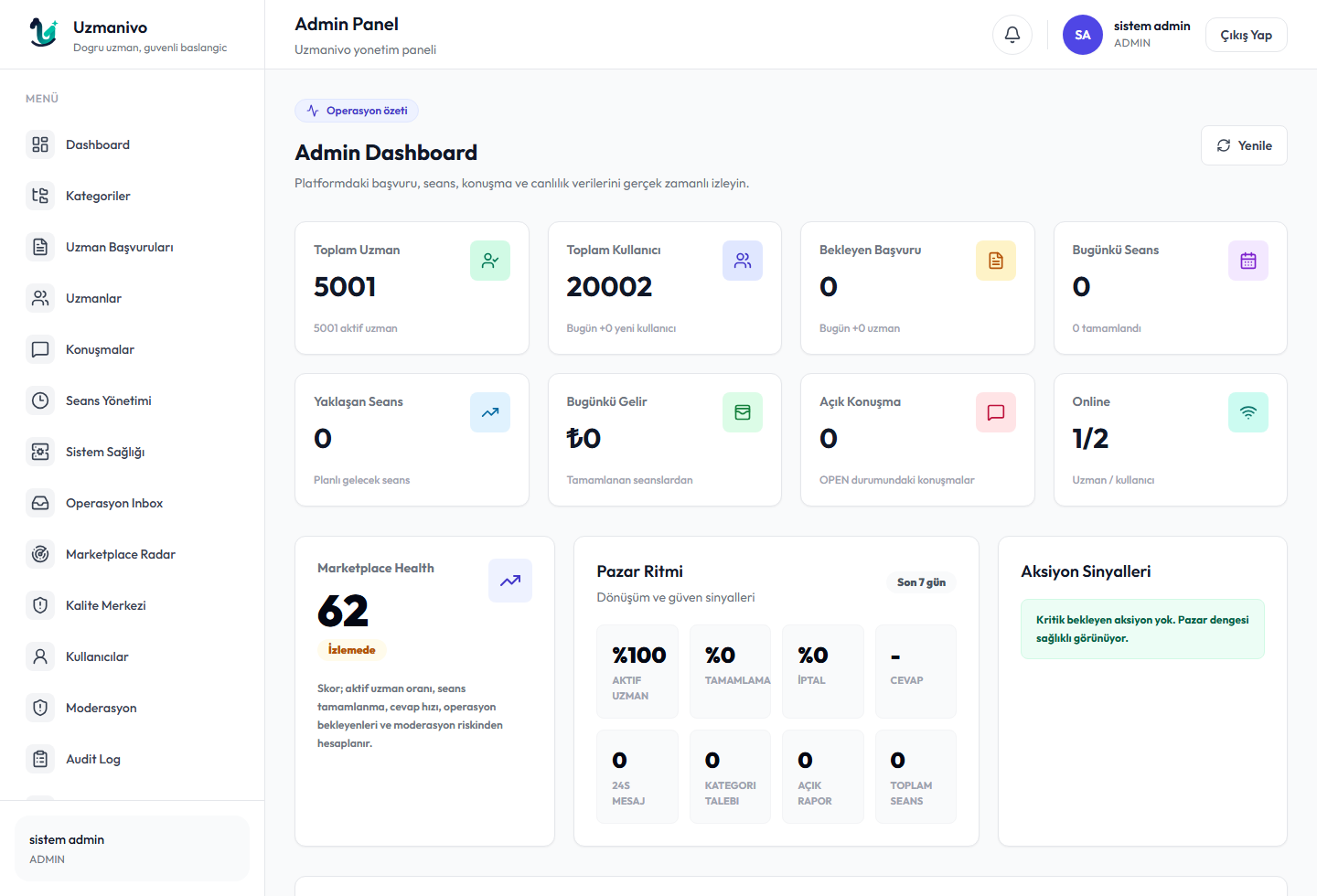Click the Toplam Uzman card icon
Viewport: 1317px width, 896px height.
tap(490, 261)
